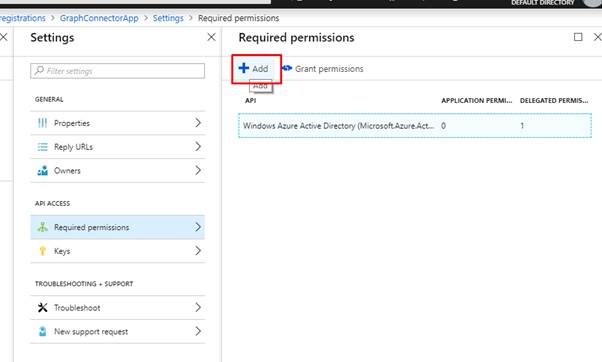Expand Keys chevron arrow

pyautogui.click(x=198, y=251)
